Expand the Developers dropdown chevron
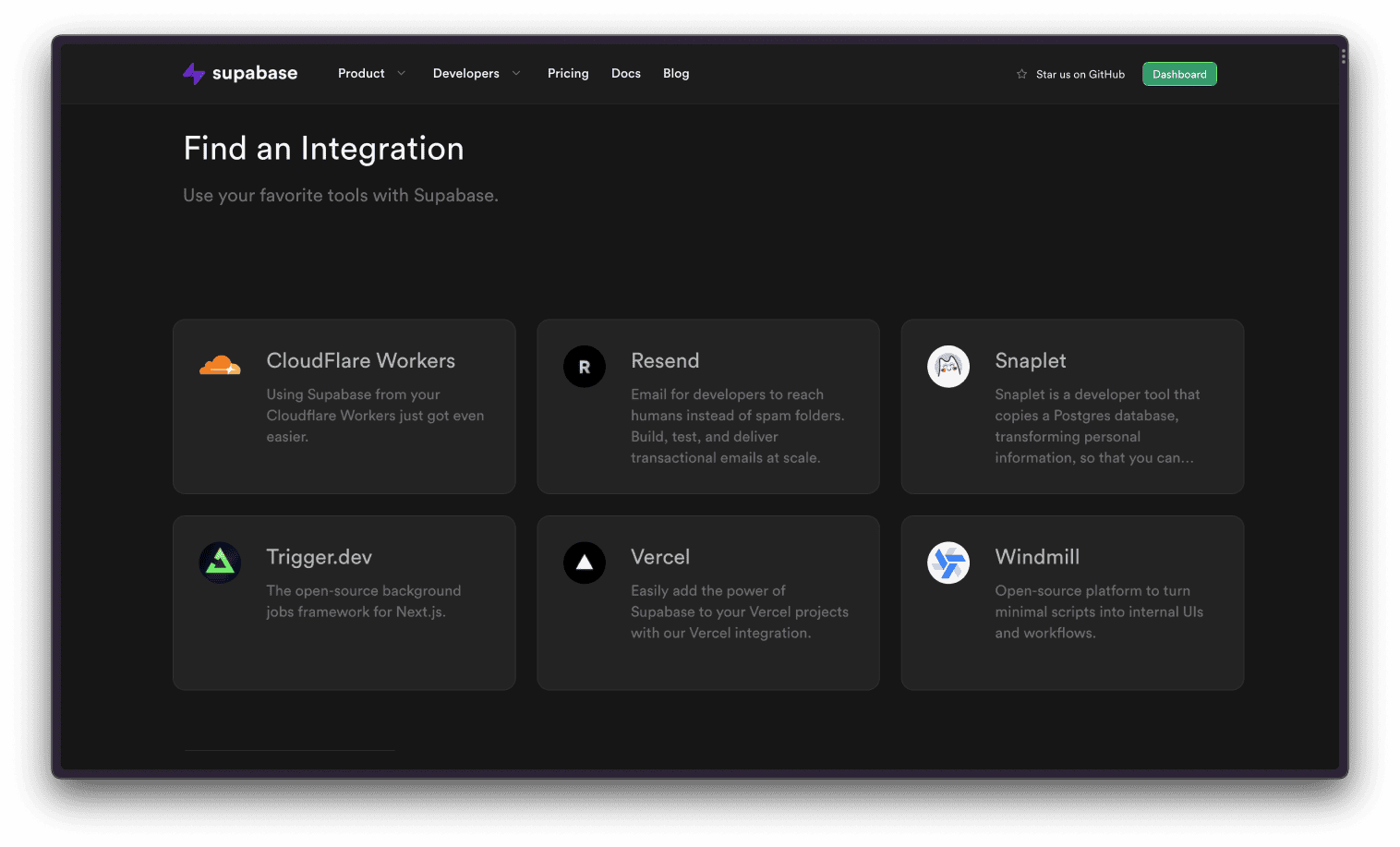 tap(516, 74)
